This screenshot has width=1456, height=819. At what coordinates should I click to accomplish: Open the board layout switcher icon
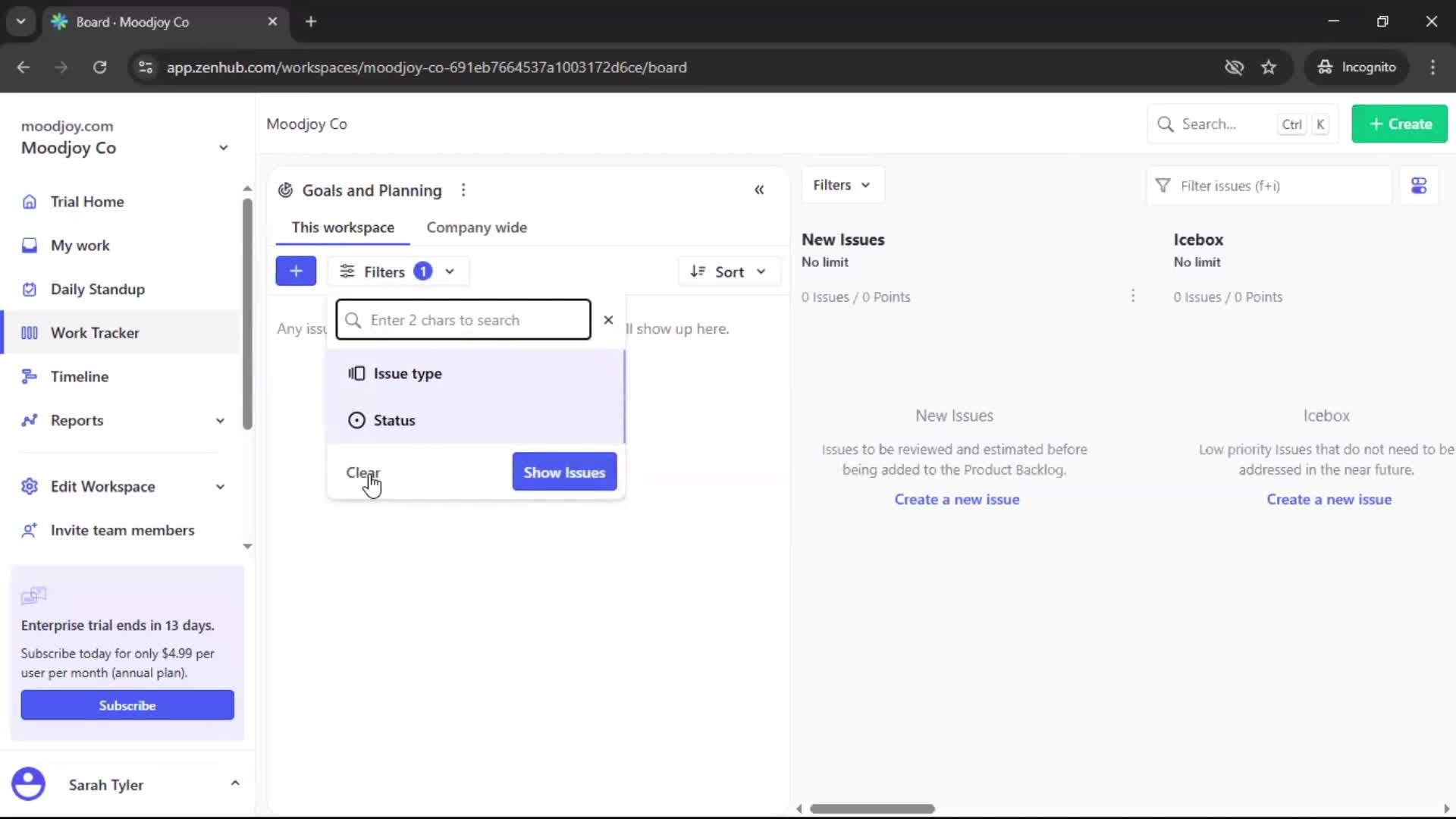[x=1419, y=185]
